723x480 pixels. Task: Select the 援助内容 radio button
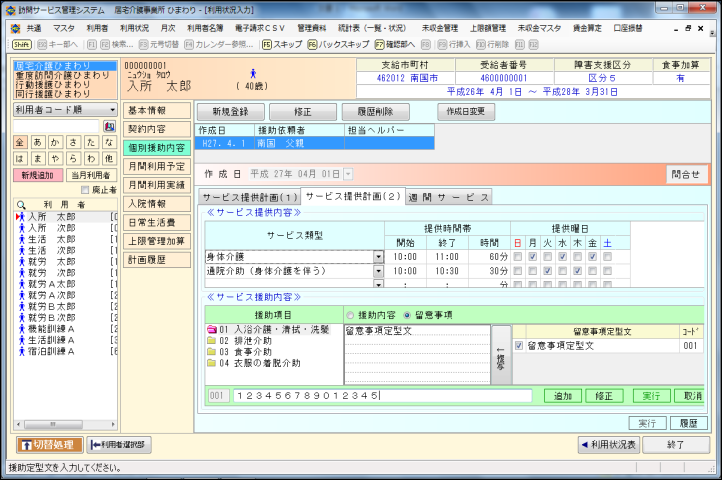(349, 312)
